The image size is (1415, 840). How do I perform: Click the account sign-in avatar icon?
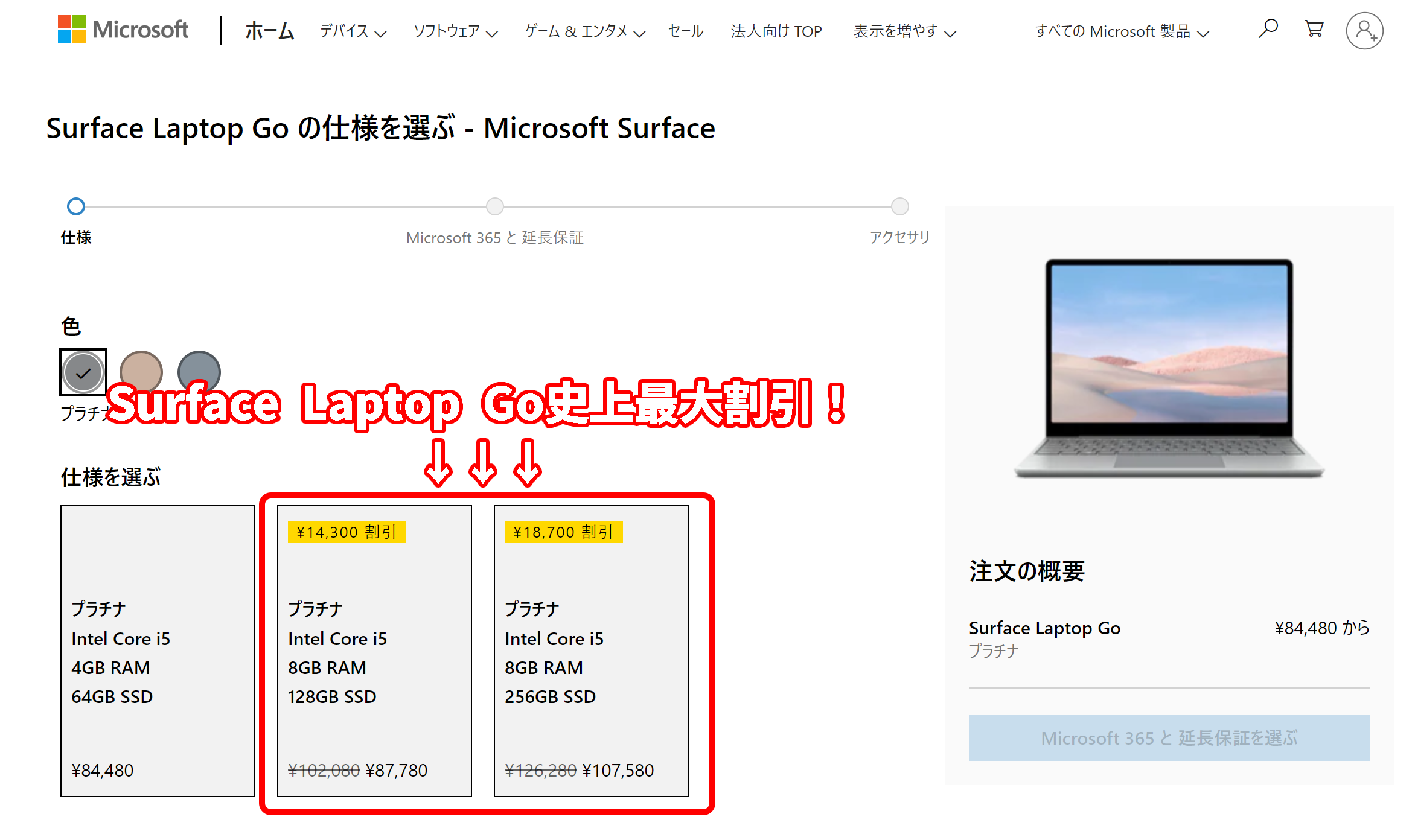point(1364,31)
